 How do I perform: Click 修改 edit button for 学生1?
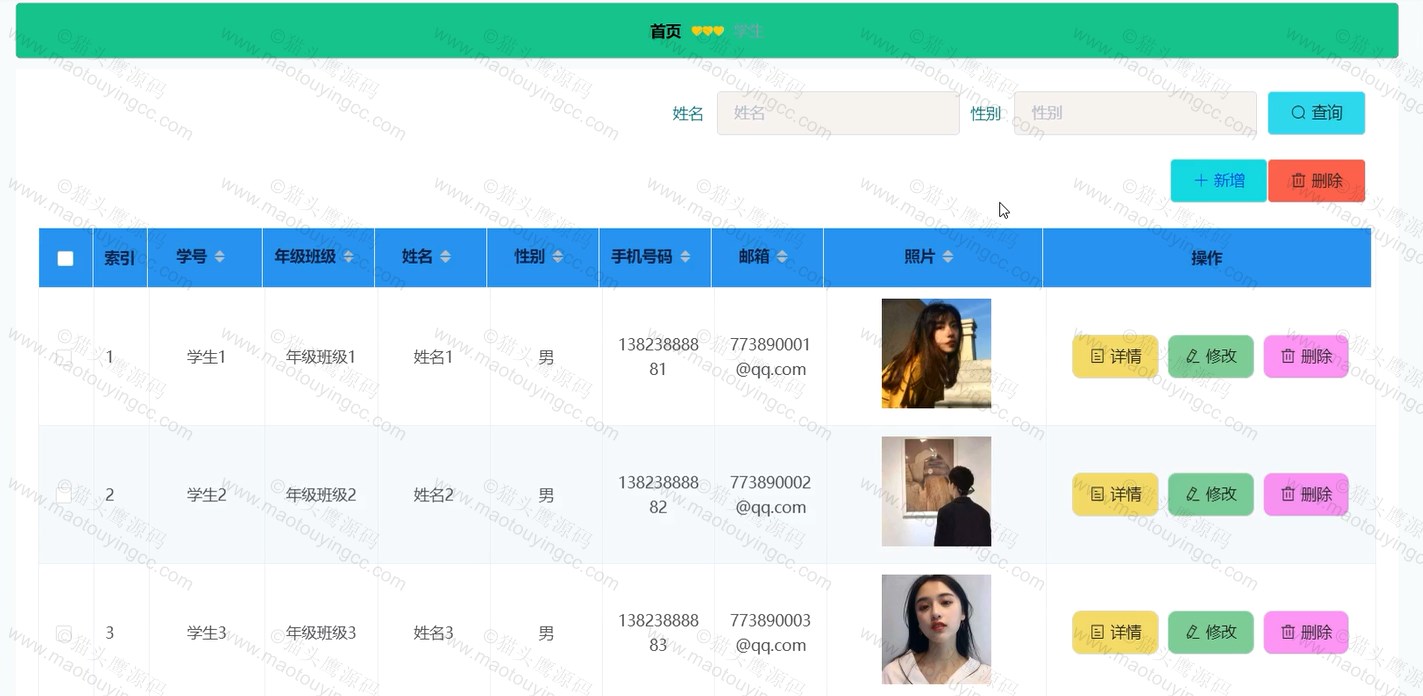point(1211,356)
